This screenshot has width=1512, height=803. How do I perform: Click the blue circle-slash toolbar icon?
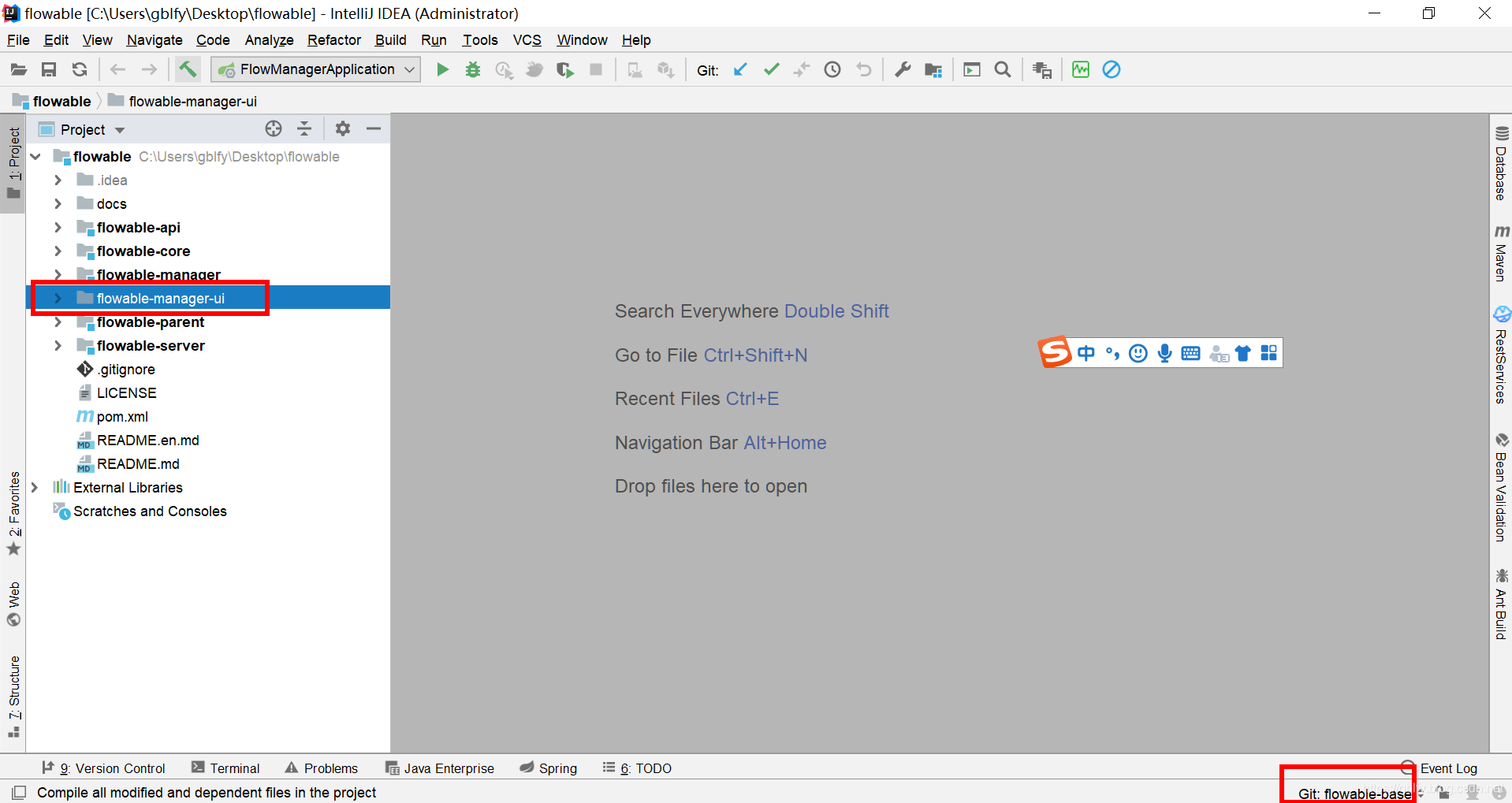click(1112, 69)
